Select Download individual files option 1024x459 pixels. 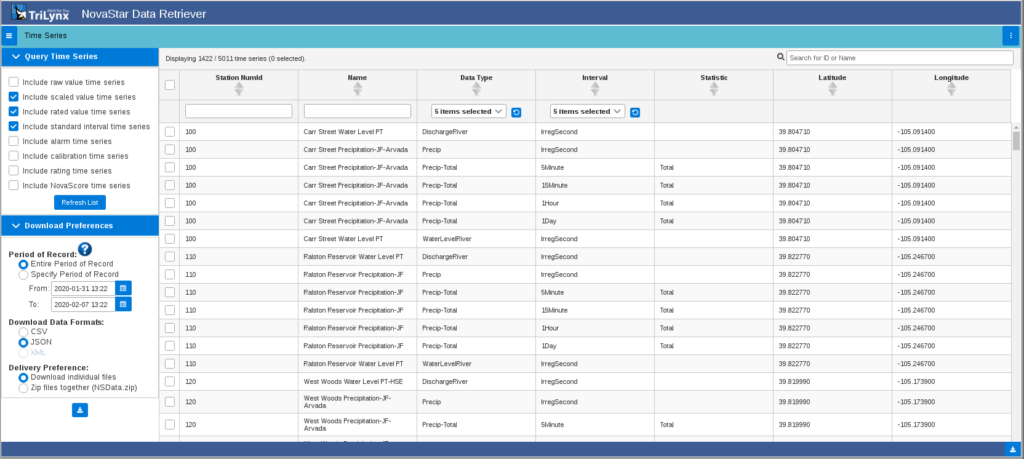[x=23, y=377]
